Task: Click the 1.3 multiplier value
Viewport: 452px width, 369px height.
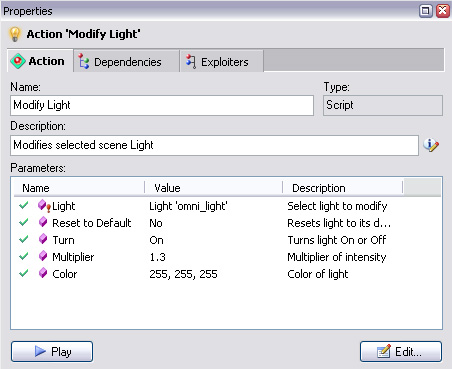Action: click(x=157, y=257)
